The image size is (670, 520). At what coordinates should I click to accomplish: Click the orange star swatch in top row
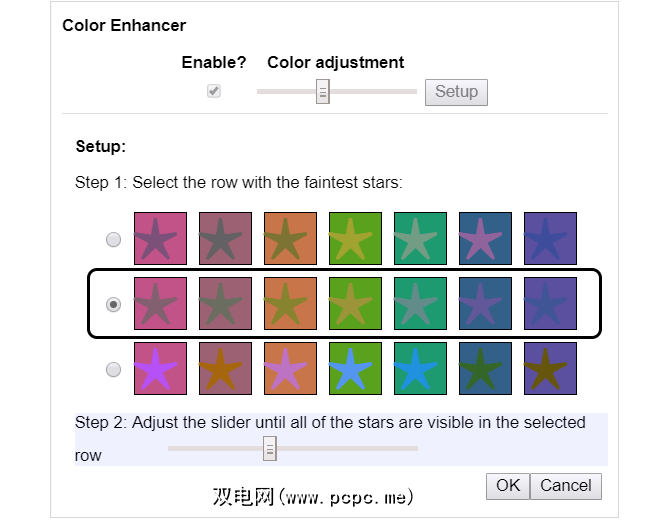(290, 239)
